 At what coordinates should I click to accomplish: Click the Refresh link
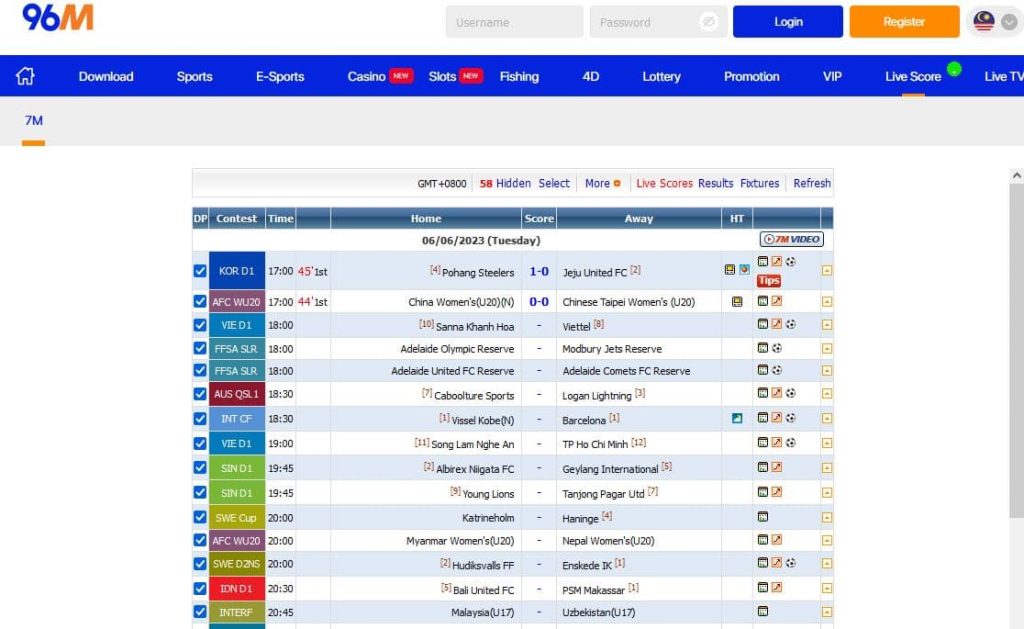click(x=812, y=184)
